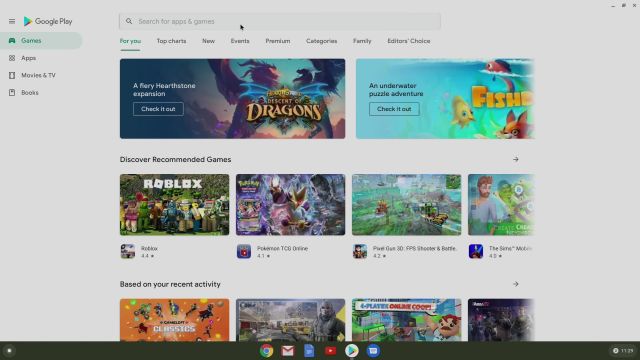Switch to the Top charts tab

[171, 41]
